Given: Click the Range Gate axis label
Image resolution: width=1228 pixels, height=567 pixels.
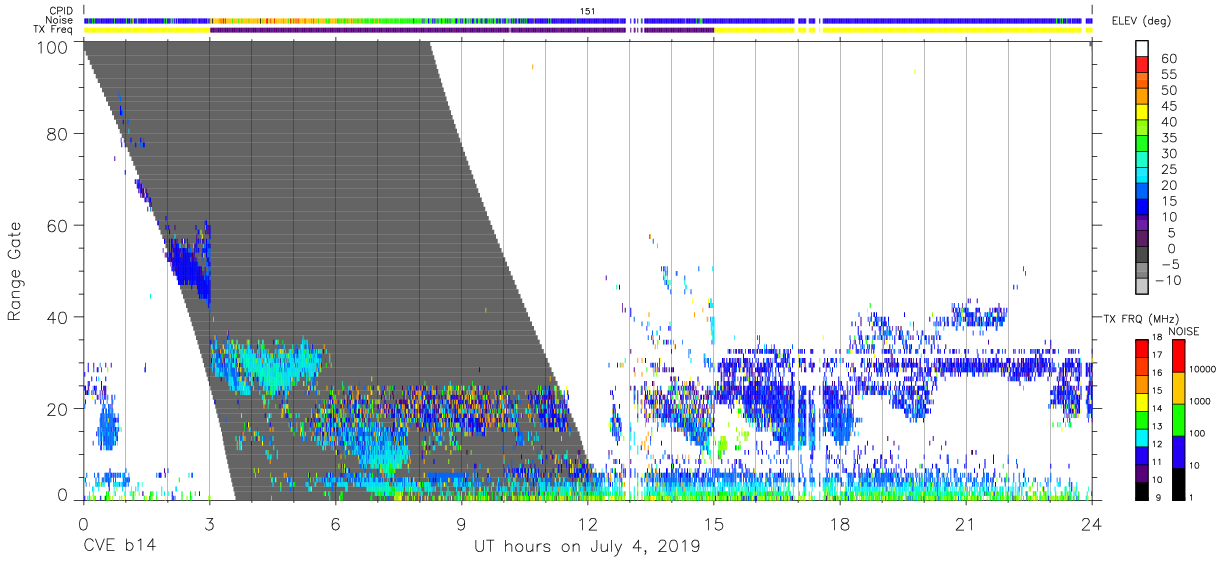Looking at the screenshot, I should coord(15,272).
